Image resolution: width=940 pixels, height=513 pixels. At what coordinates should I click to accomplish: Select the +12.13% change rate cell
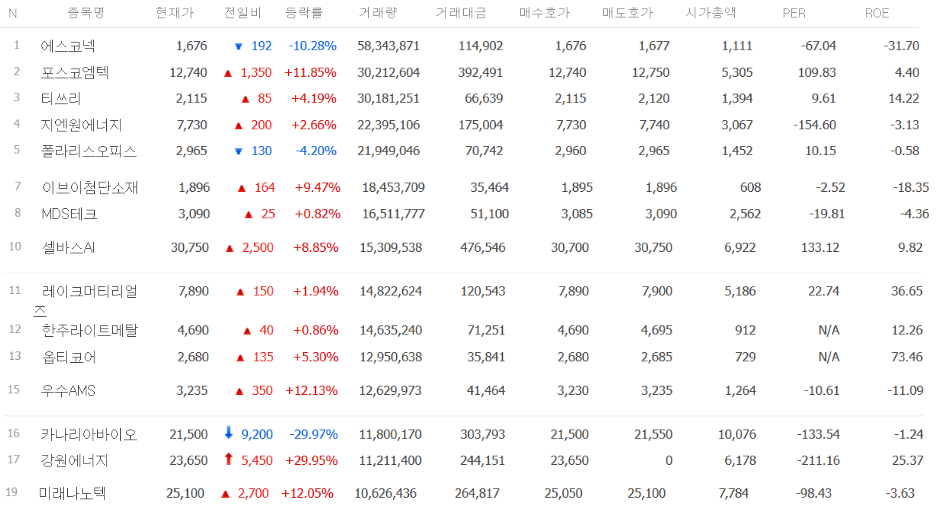311,391
